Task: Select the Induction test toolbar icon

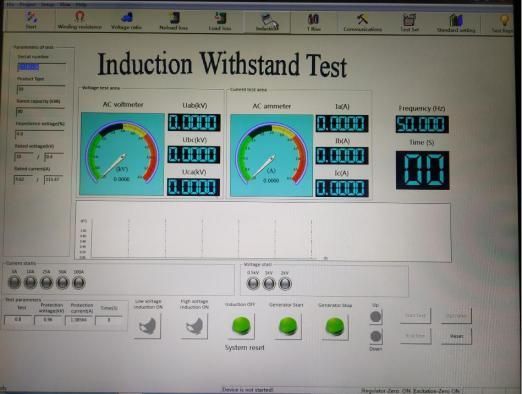Action: pyautogui.click(x=268, y=22)
